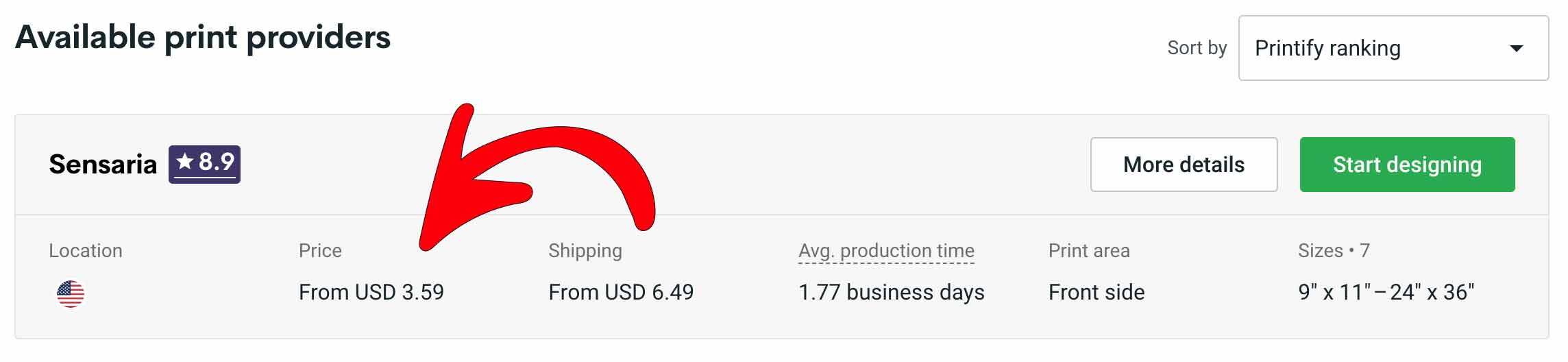Click the US flag location icon
The image size is (1568, 362).
tap(70, 294)
